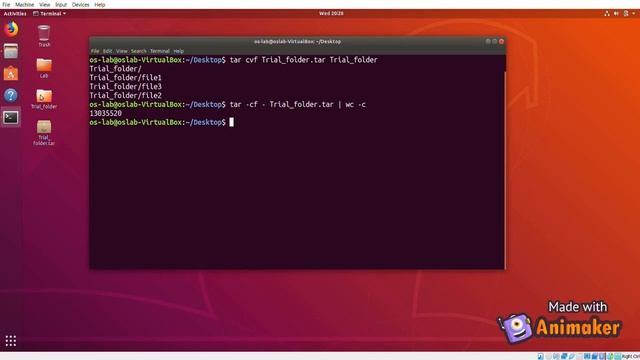Click the VirtualBox first status bar icon

click(540, 356)
